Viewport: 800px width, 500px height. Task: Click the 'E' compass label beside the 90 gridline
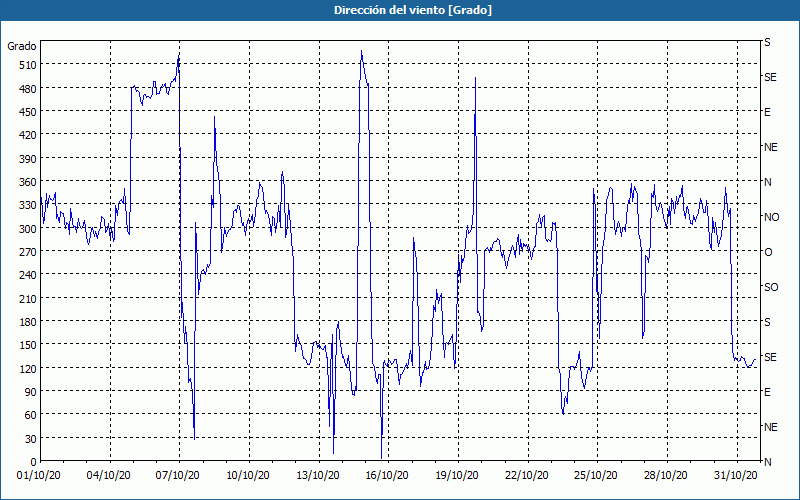(x=767, y=392)
